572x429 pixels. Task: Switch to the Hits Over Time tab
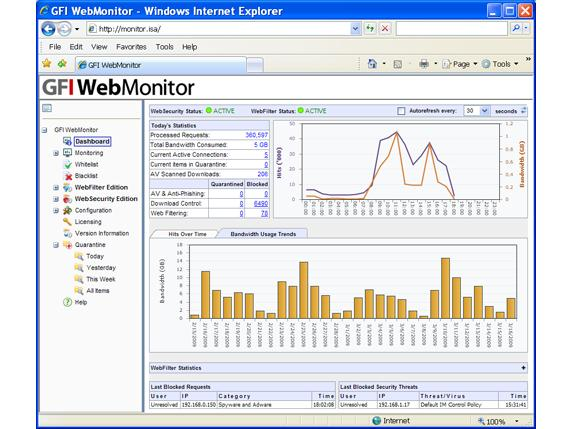pyautogui.click(x=187, y=234)
